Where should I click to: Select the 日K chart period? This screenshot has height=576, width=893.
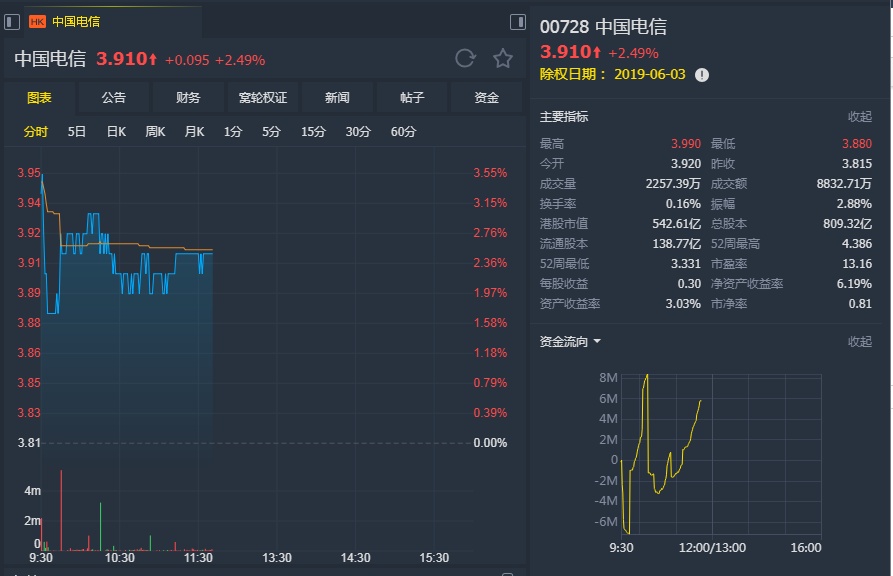116,132
